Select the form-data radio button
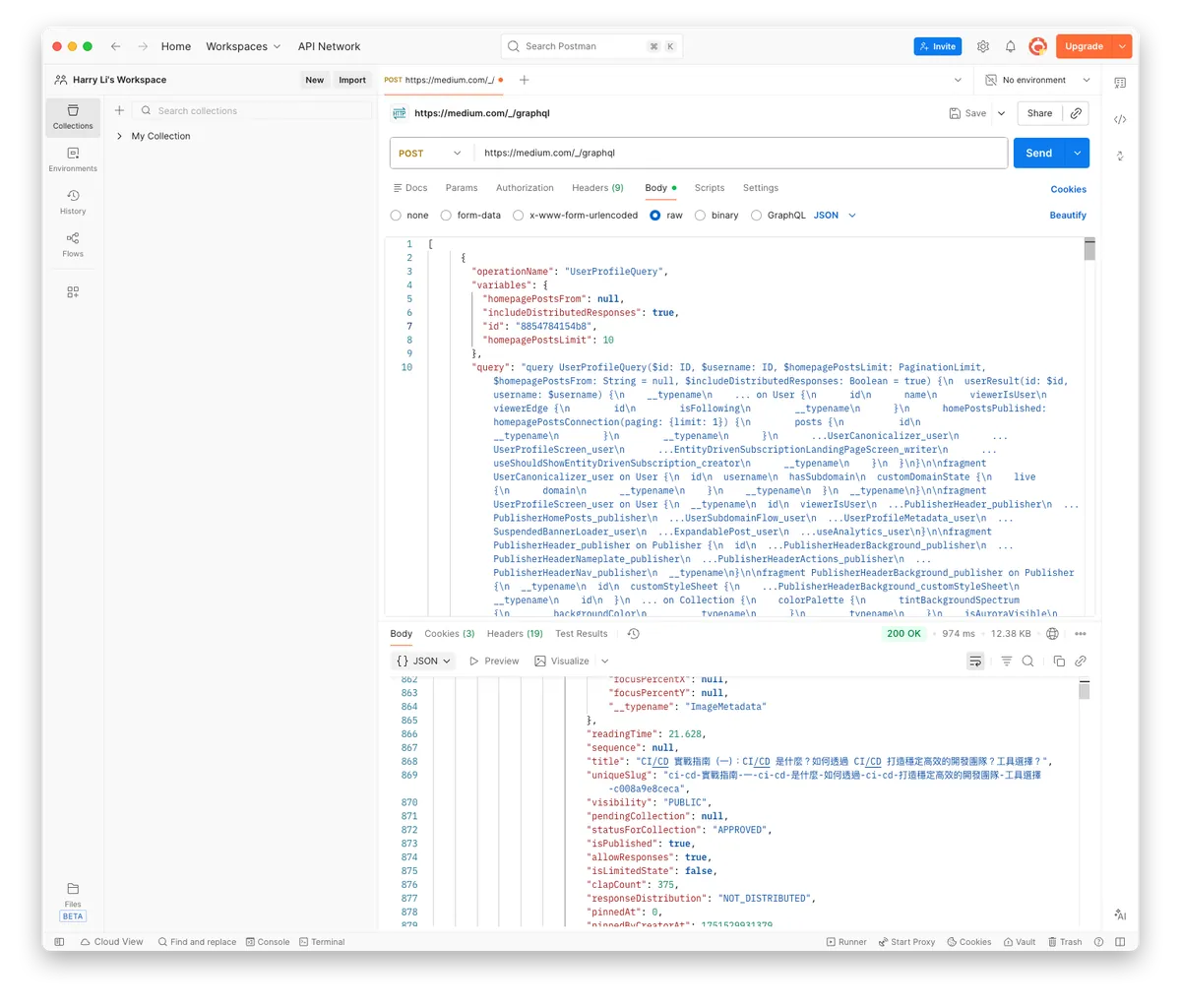This screenshot has height=1008, width=1181. coord(446,216)
